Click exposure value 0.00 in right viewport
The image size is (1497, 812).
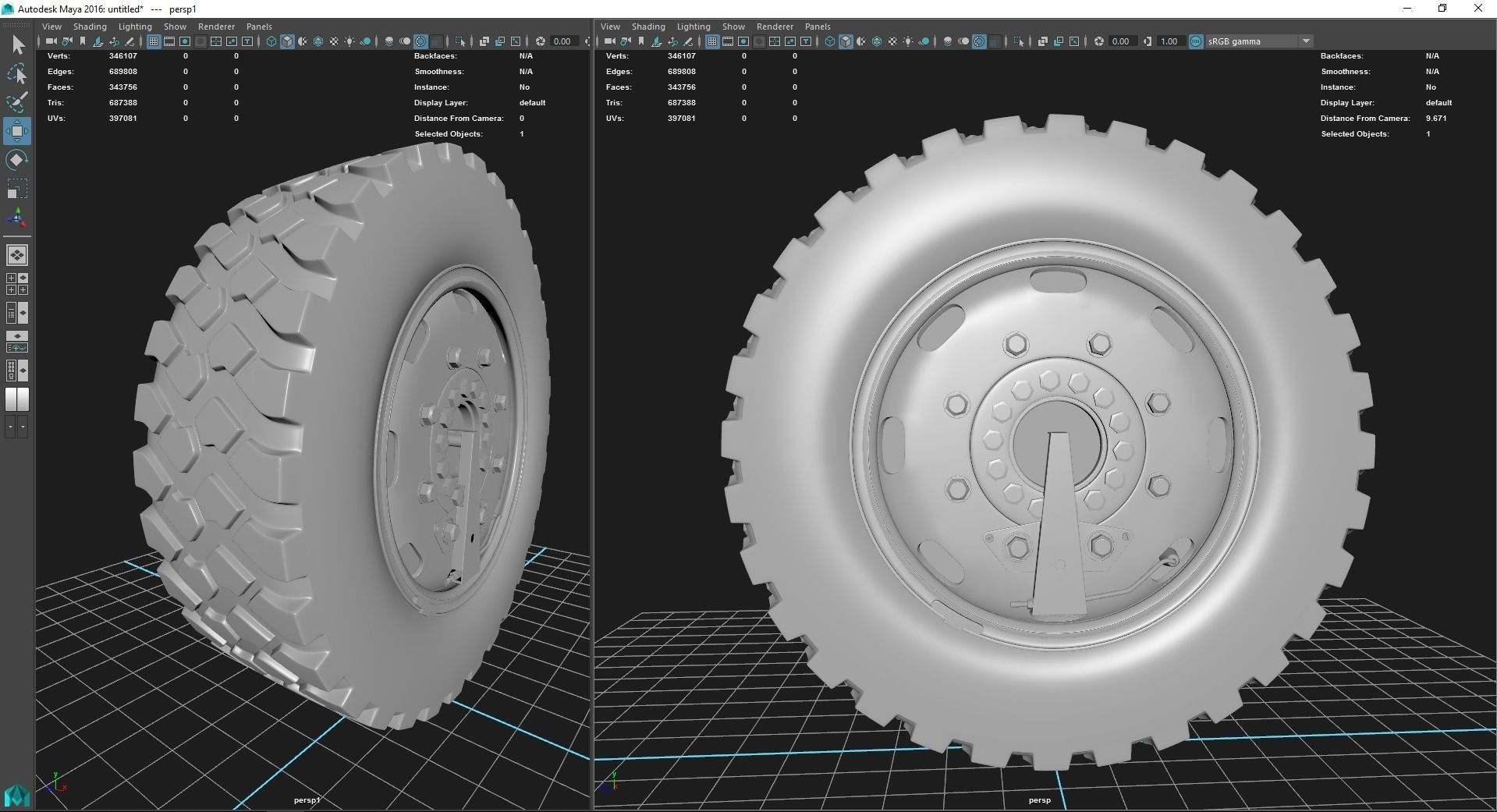[1122, 41]
